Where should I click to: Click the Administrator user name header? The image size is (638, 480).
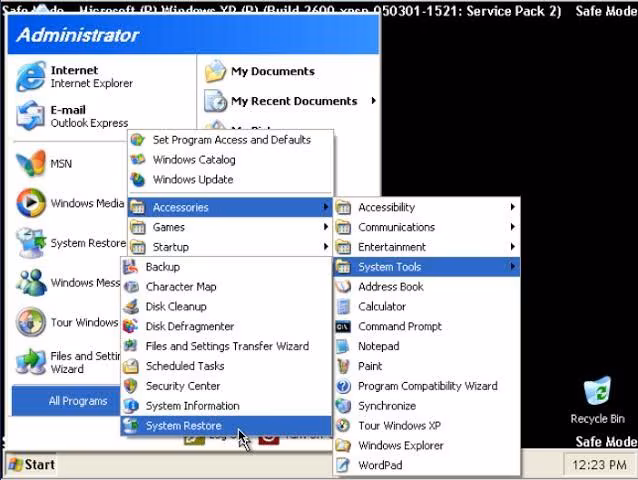click(x=78, y=35)
